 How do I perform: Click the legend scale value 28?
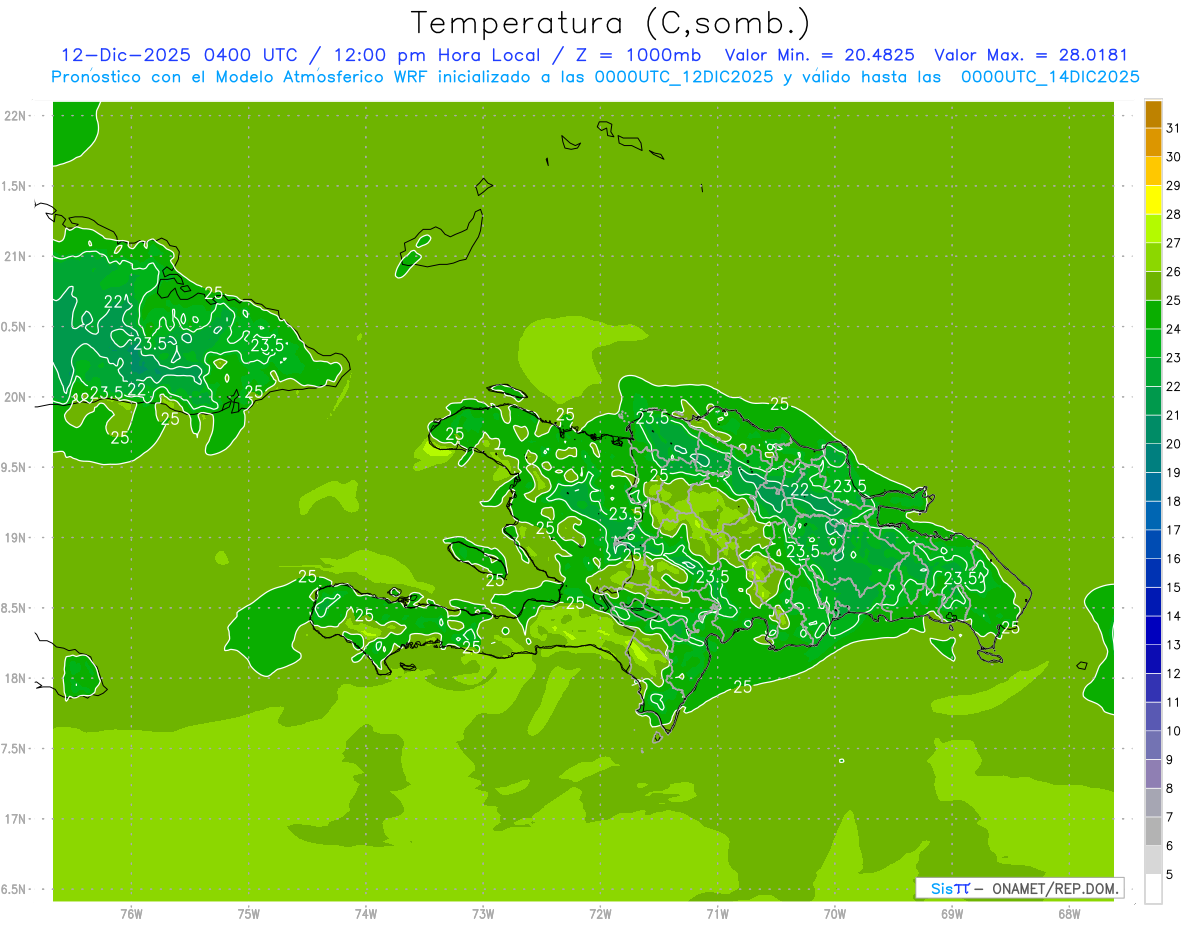pyautogui.click(x=1173, y=214)
